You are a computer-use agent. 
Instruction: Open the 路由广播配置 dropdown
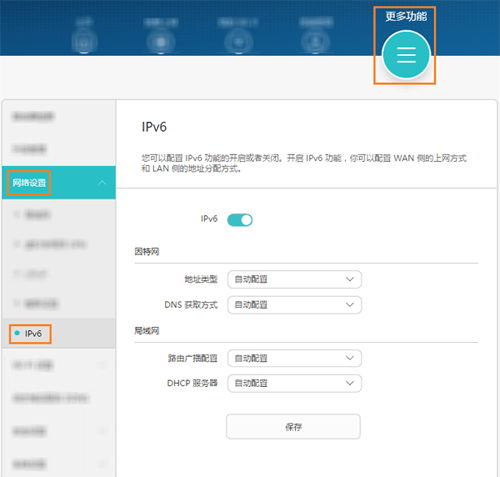tap(294, 358)
